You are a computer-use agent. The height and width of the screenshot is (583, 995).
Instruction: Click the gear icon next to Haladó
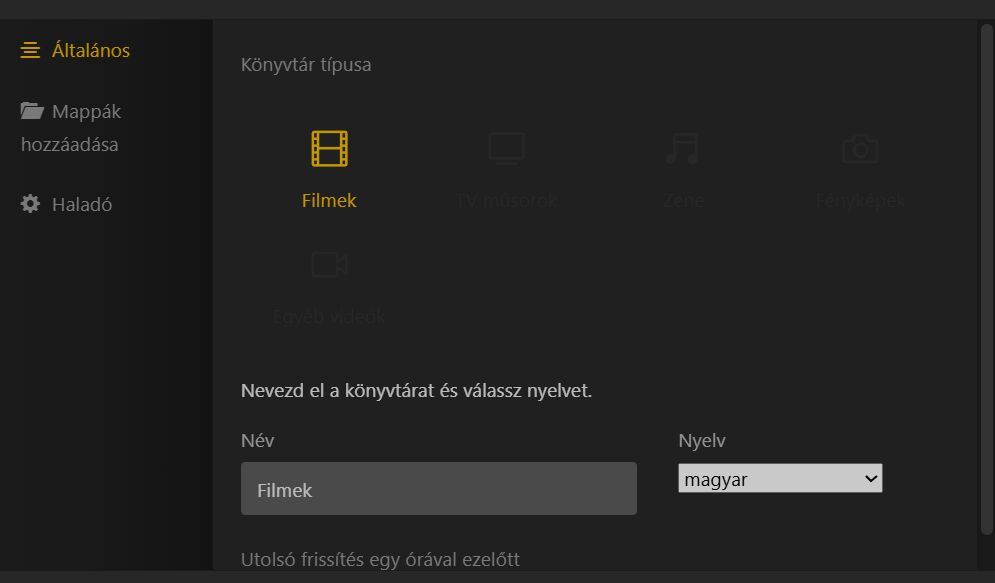pos(30,204)
